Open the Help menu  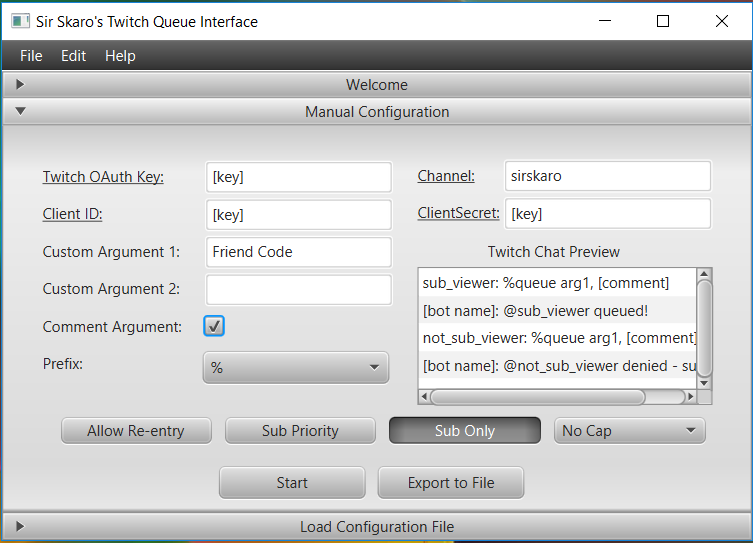tap(120, 56)
